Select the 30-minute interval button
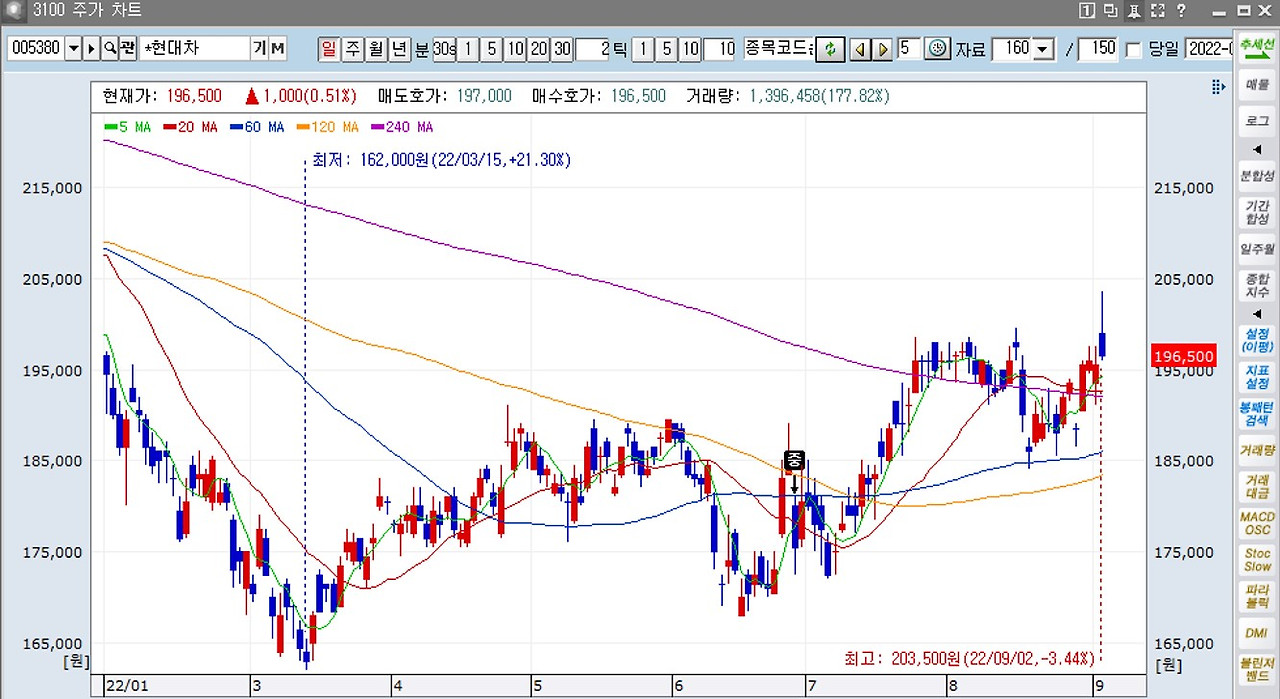Image resolution: width=1280 pixels, height=699 pixels. pyautogui.click(x=563, y=48)
